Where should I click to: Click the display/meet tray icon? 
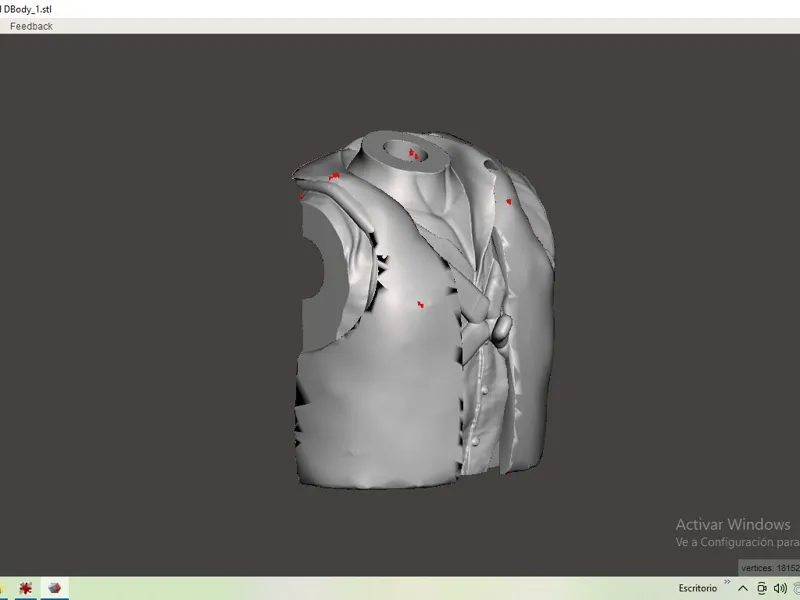click(762, 588)
